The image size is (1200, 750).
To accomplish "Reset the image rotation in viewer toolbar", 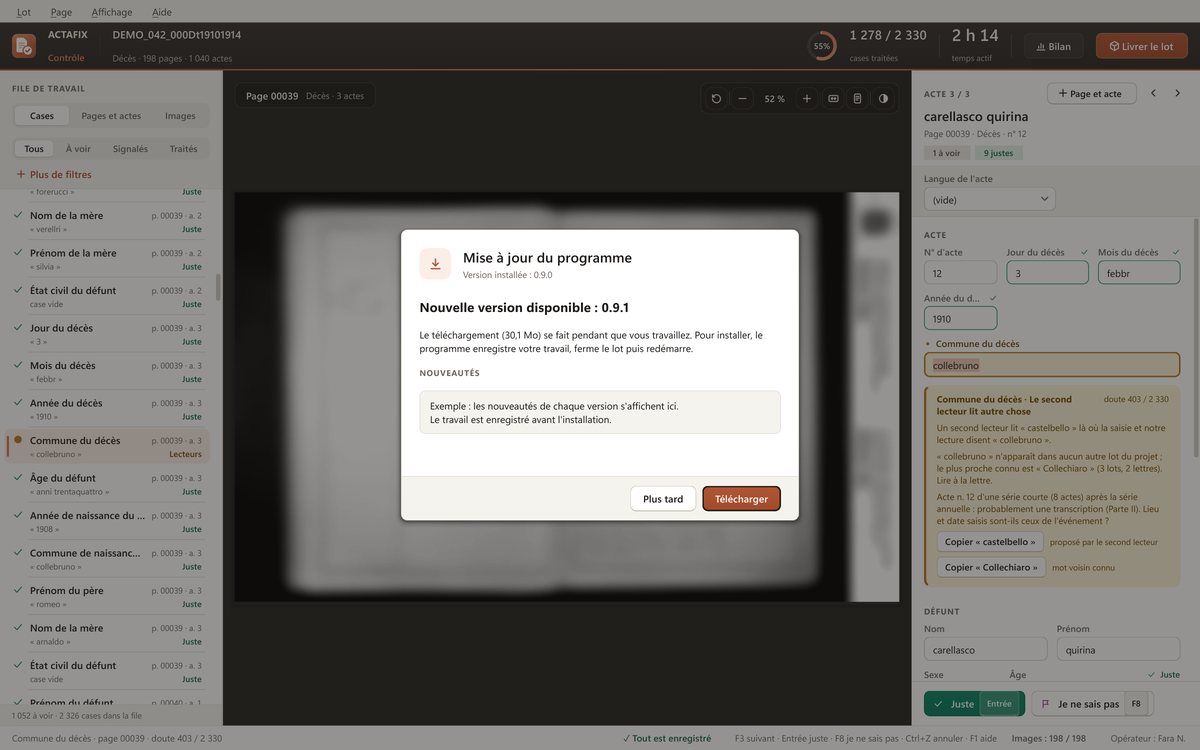I will pos(716,99).
